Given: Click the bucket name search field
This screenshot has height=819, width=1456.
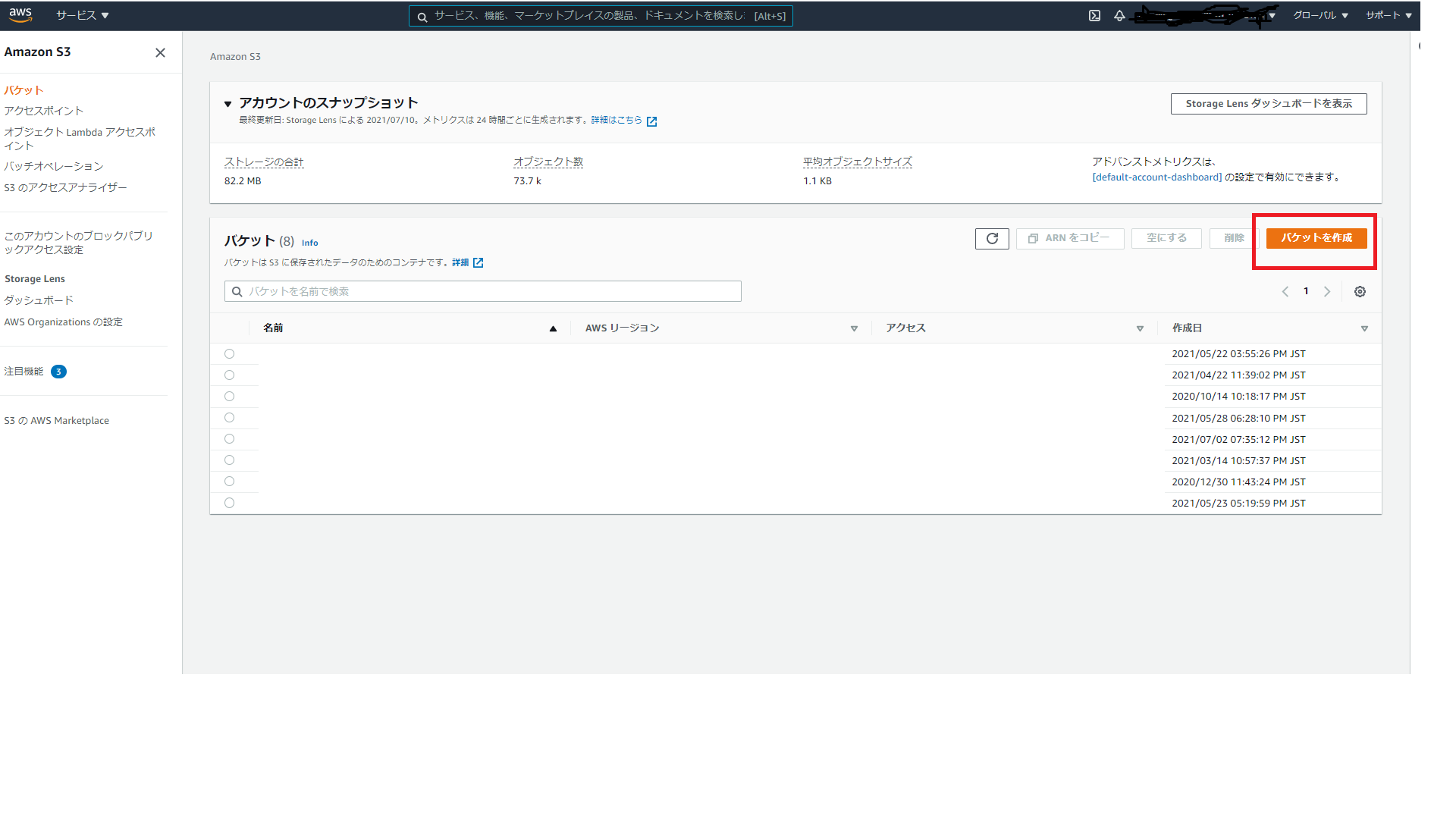Looking at the screenshot, I should pos(482,291).
